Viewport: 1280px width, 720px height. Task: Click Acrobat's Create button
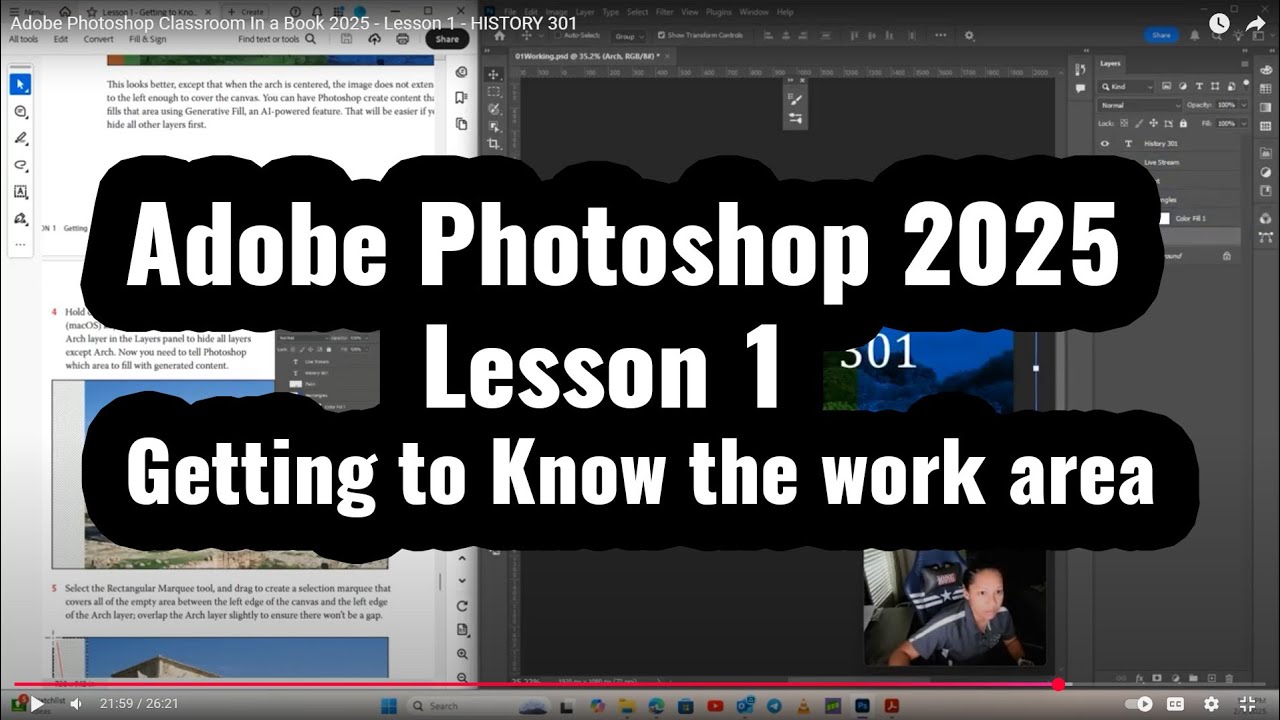coord(246,12)
